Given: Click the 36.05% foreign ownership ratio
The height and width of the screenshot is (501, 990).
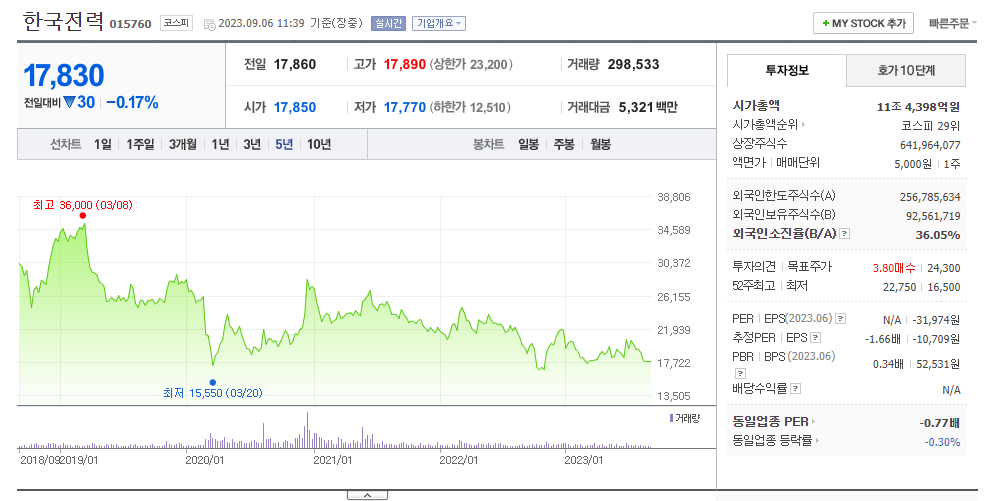Looking at the screenshot, I should [x=938, y=235].
